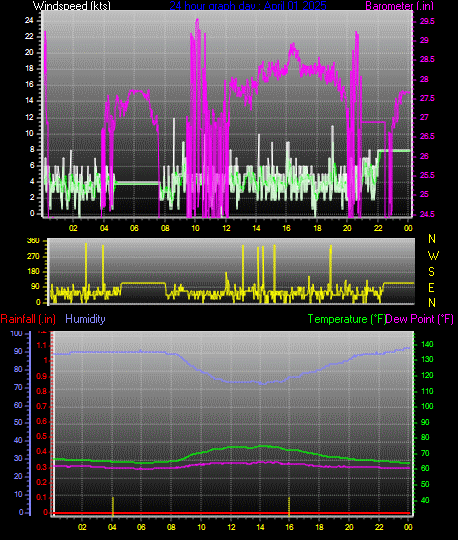Screen dimensions: 458x540
Task: Click hour 08 under the windspeed graph
Action: pos(165,228)
